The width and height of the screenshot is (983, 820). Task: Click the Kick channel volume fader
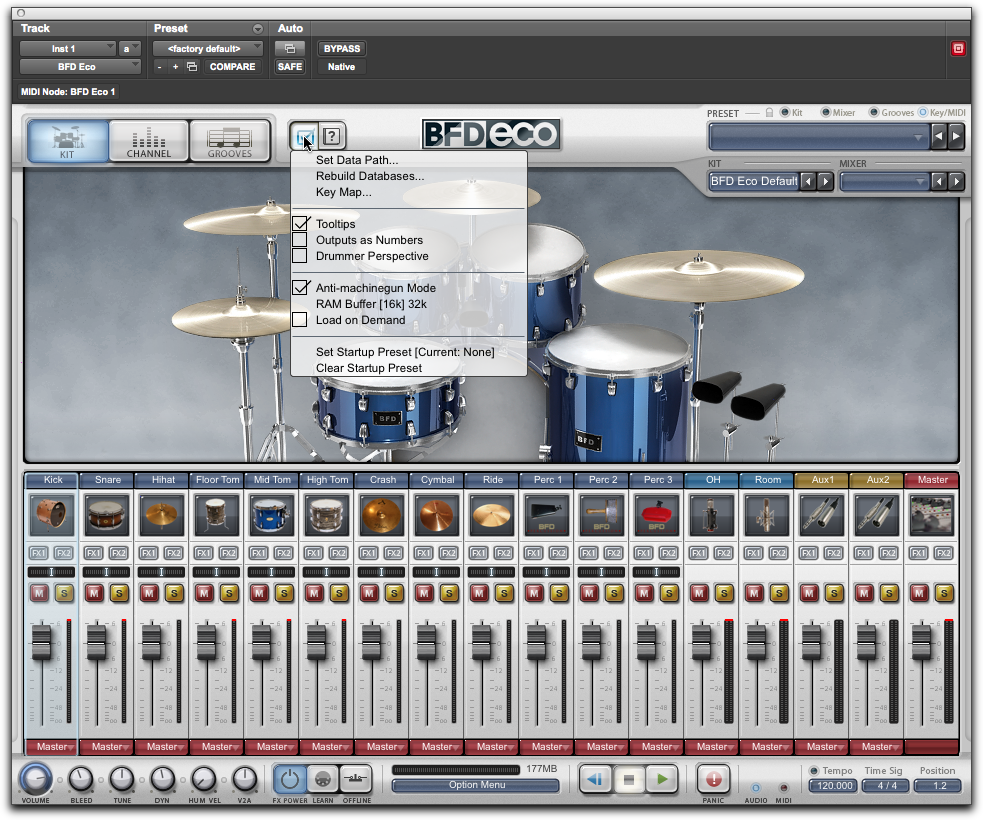(x=41, y=642)
